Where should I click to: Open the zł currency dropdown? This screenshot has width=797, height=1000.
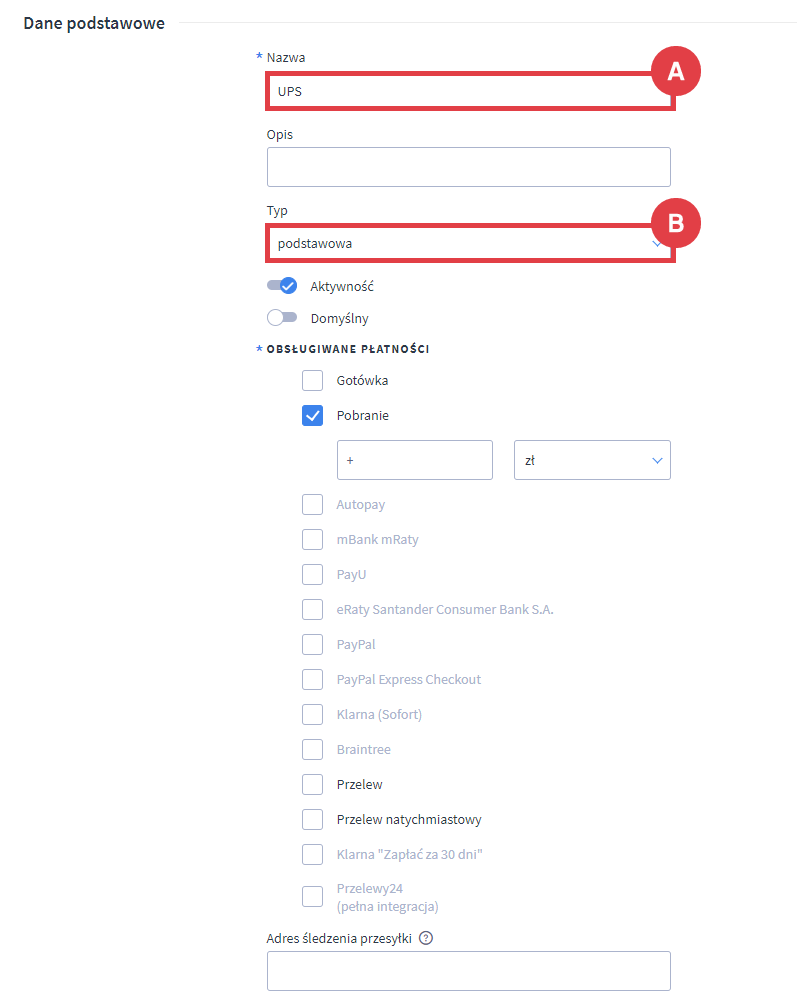pyautogui.click(x=592, y=460)
